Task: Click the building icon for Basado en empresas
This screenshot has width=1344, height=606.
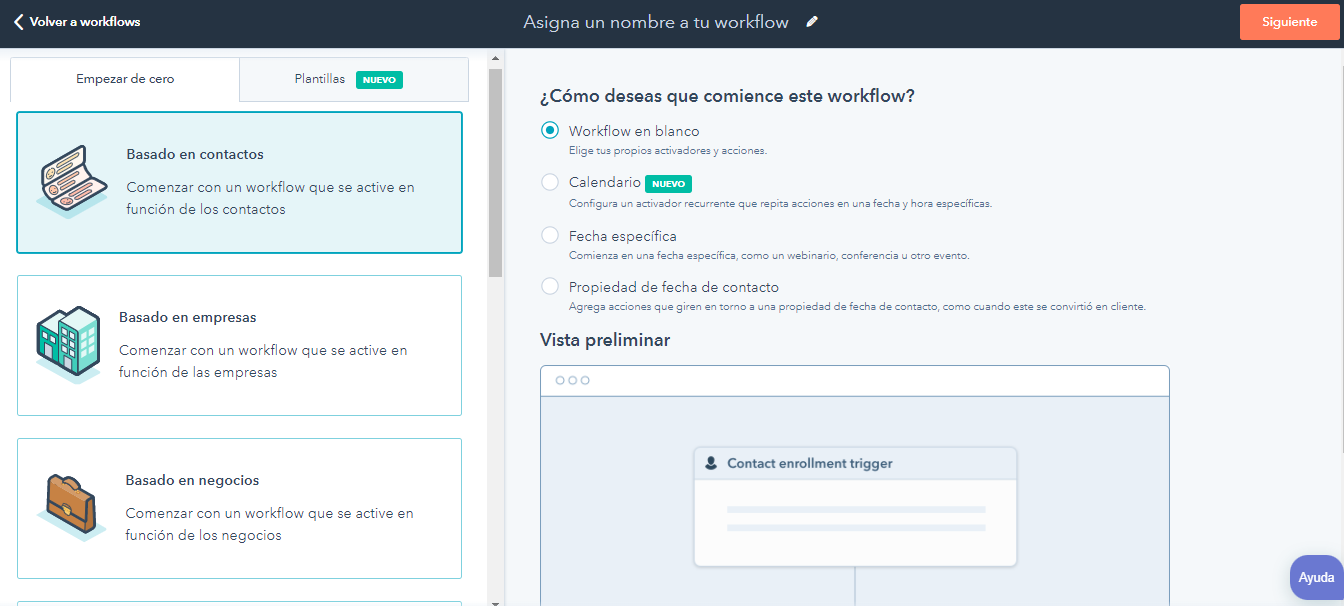Action: pos(69,344)
